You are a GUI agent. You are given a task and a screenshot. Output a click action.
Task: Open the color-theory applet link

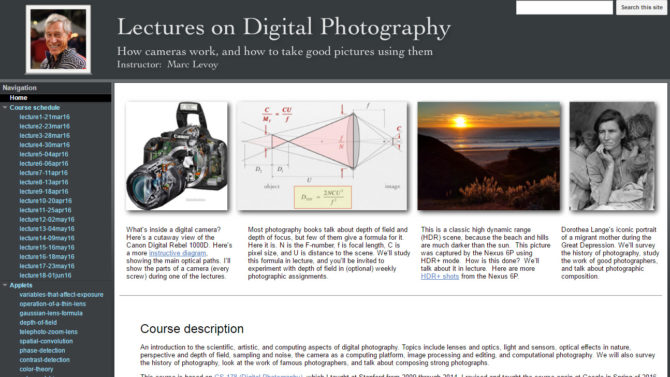(x=36, y=369)
